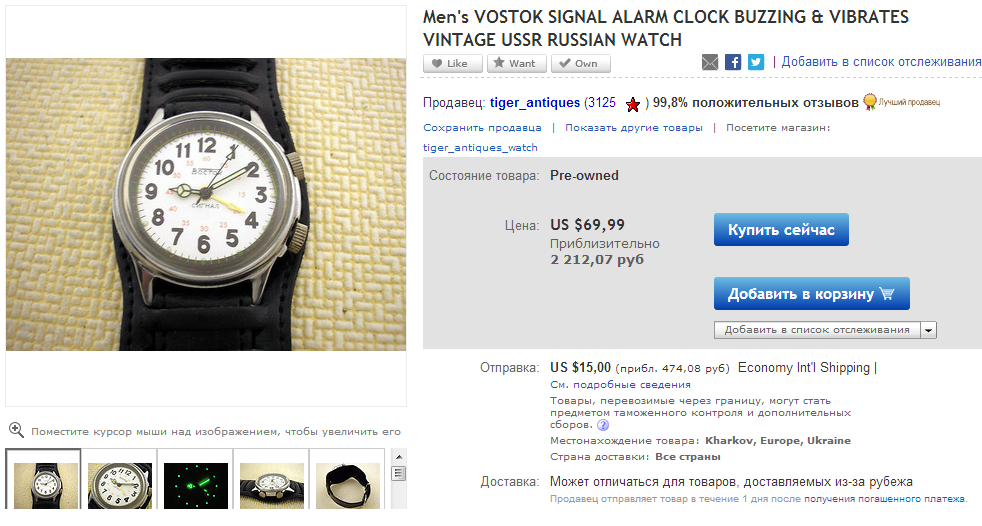
Task: Click the red star feedback icon
Action: [633, 104]
